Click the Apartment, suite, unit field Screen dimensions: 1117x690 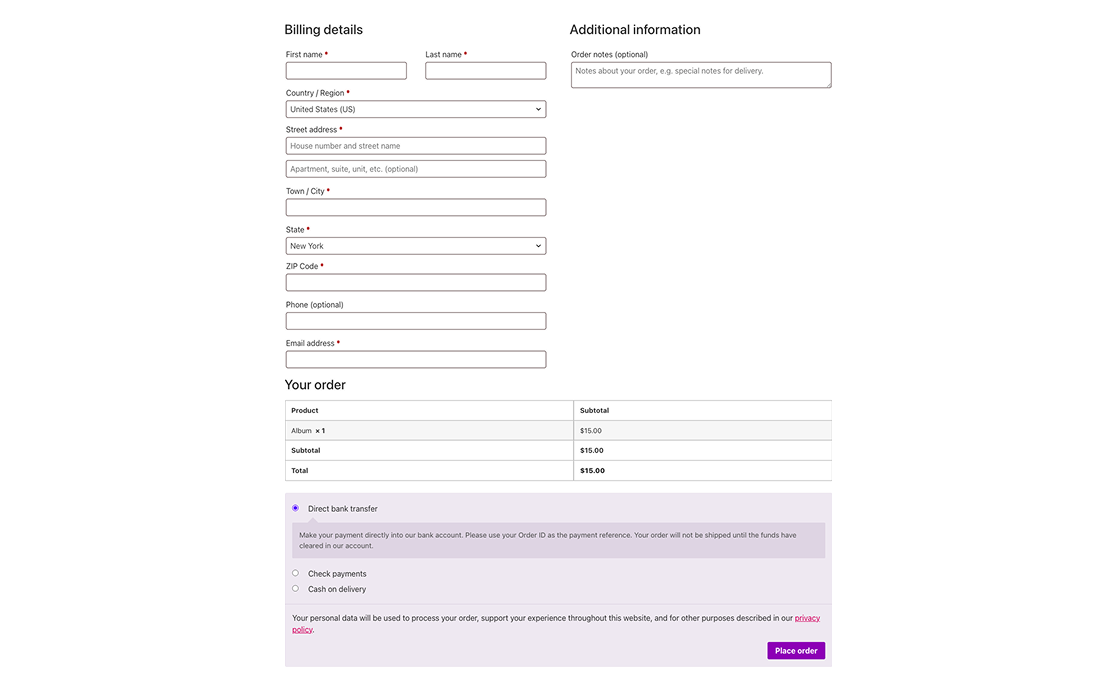tap(415, 168)
